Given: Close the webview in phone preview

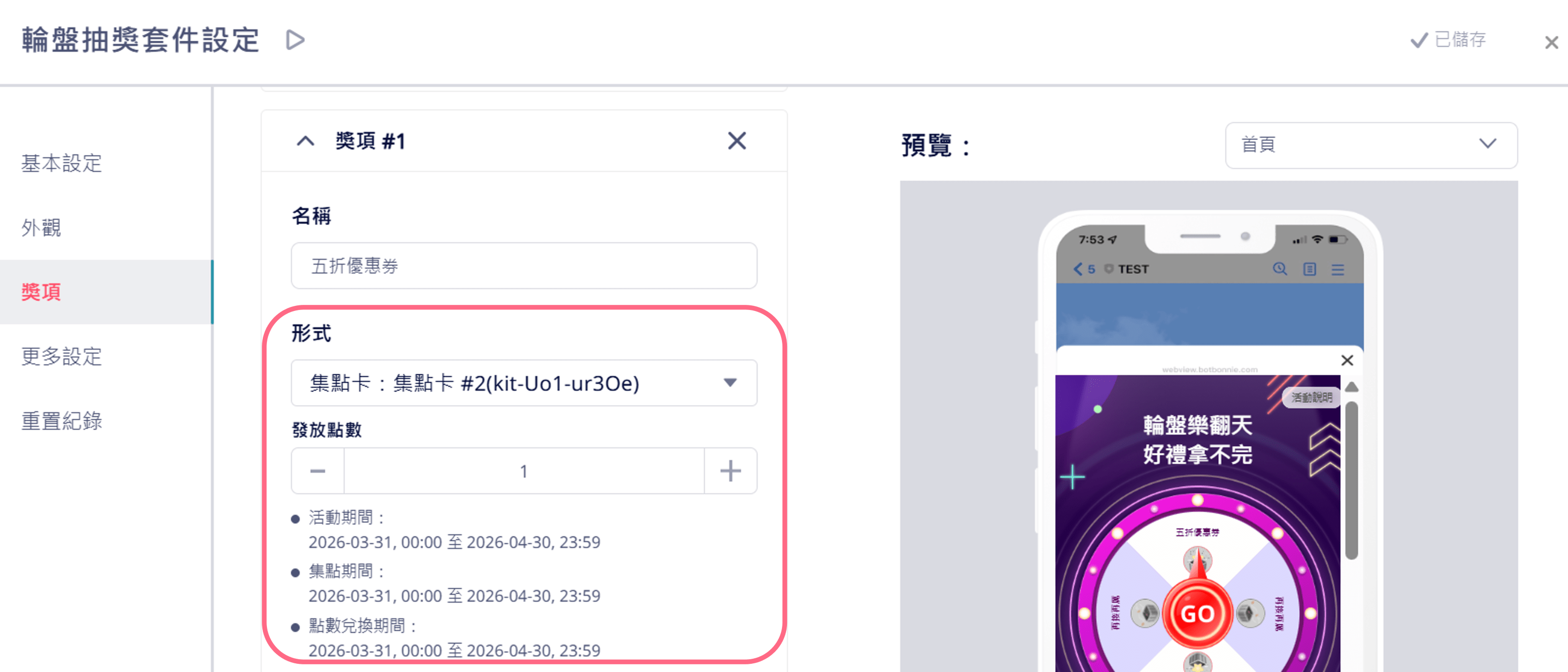Looking at the screenshot, I should pos(1347,361).
